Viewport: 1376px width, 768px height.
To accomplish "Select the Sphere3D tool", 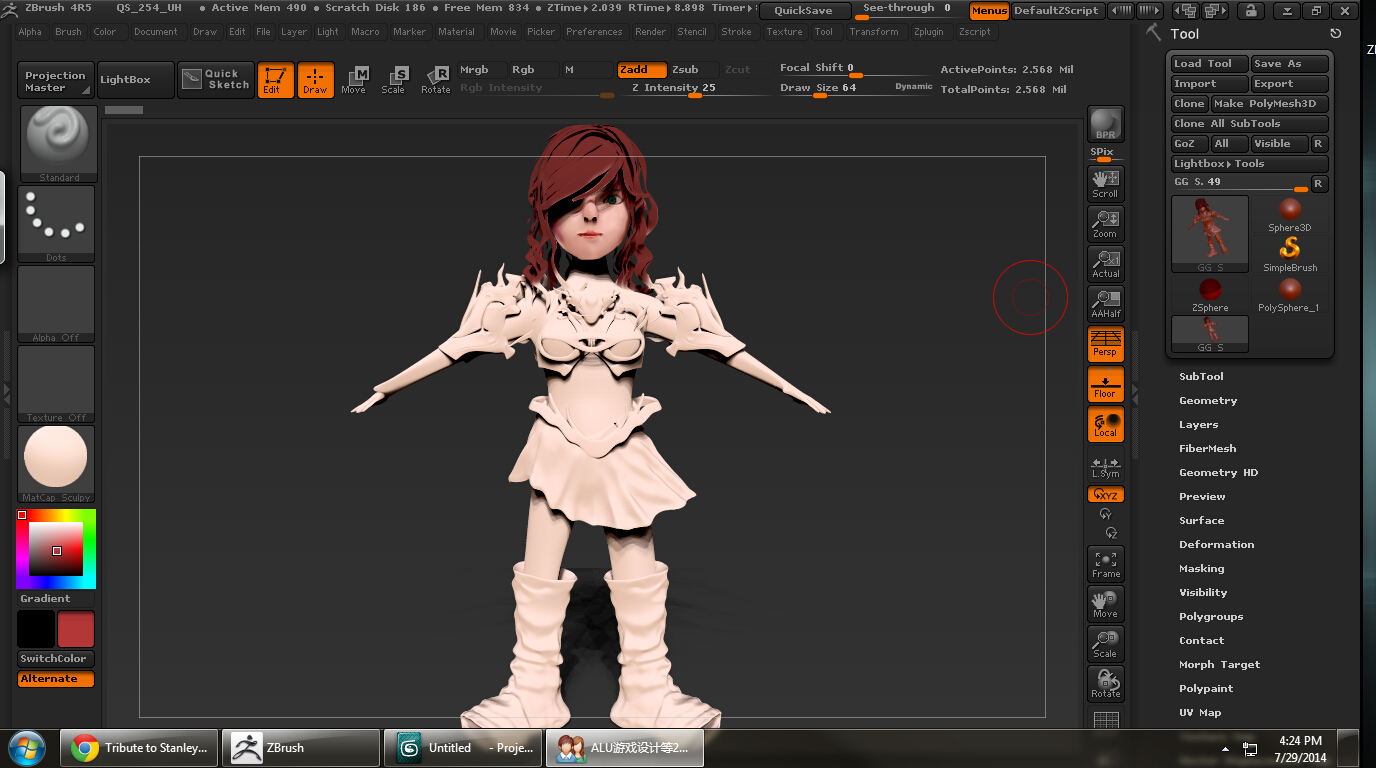I will (x=1290, y=215).
